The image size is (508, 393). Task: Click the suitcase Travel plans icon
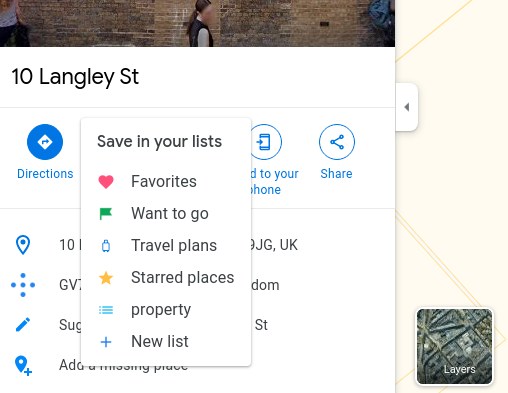point(106,246)
